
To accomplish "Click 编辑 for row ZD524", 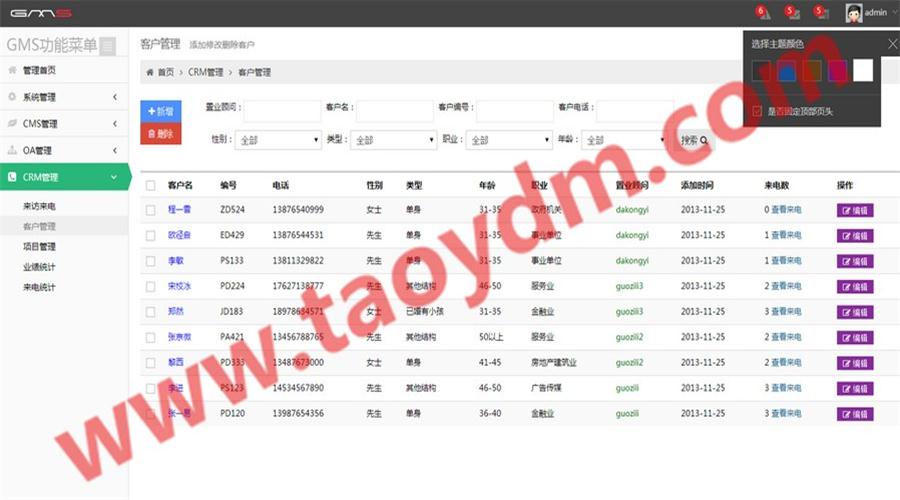I will click(855, 211).
